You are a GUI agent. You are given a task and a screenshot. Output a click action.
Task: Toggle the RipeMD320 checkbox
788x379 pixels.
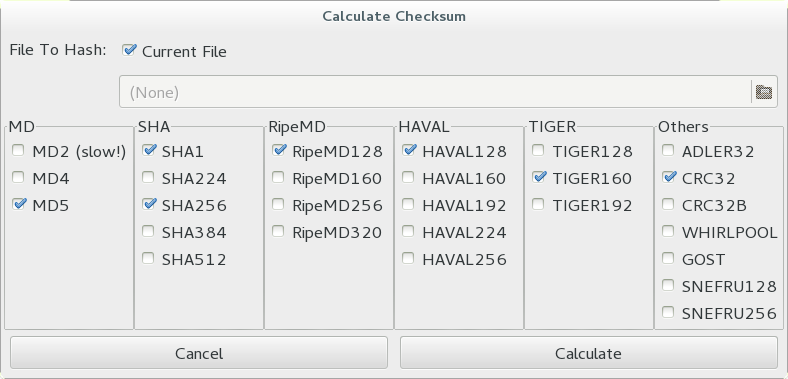click(278, 231)
